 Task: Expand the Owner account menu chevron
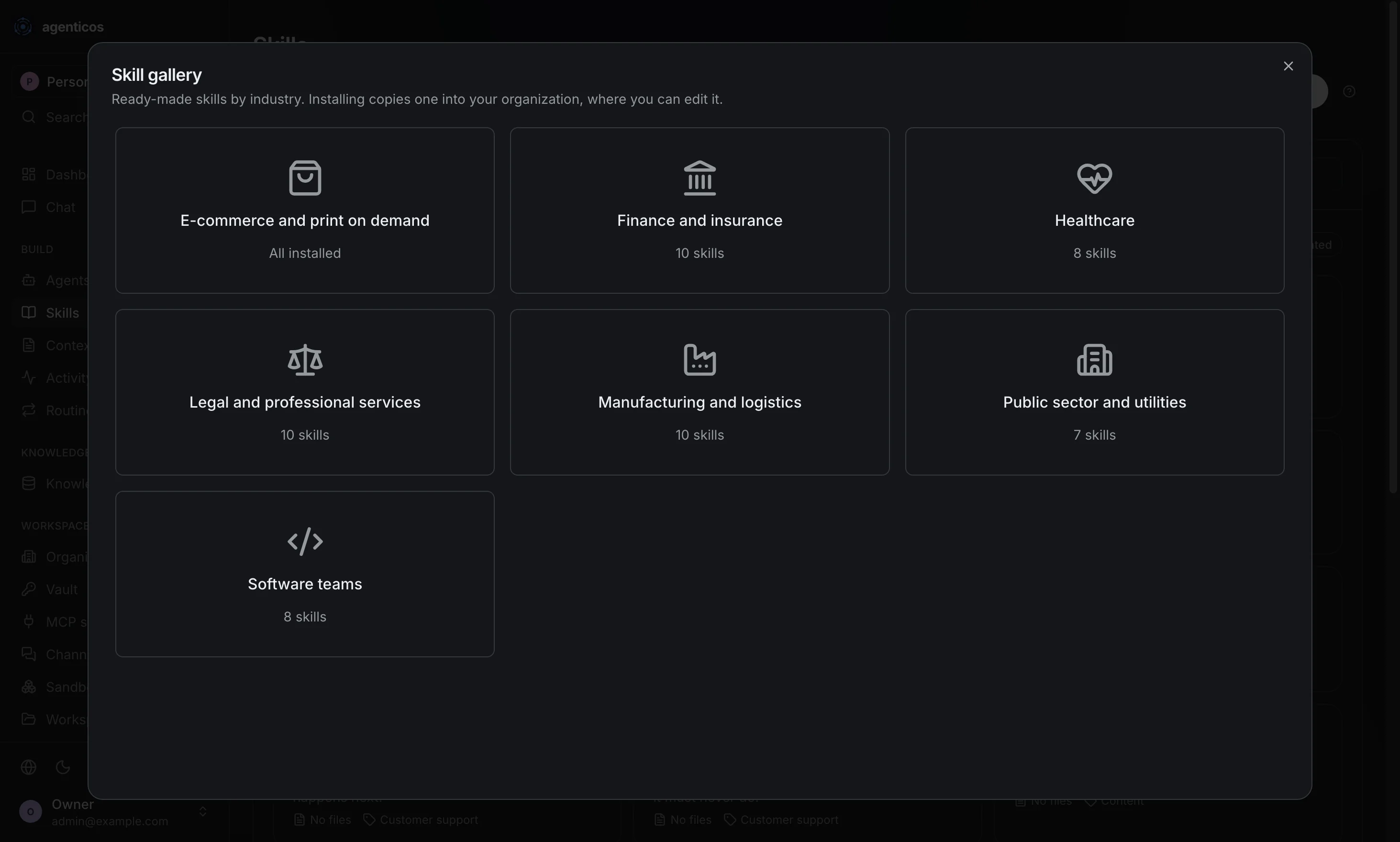[x=202, y=812]
